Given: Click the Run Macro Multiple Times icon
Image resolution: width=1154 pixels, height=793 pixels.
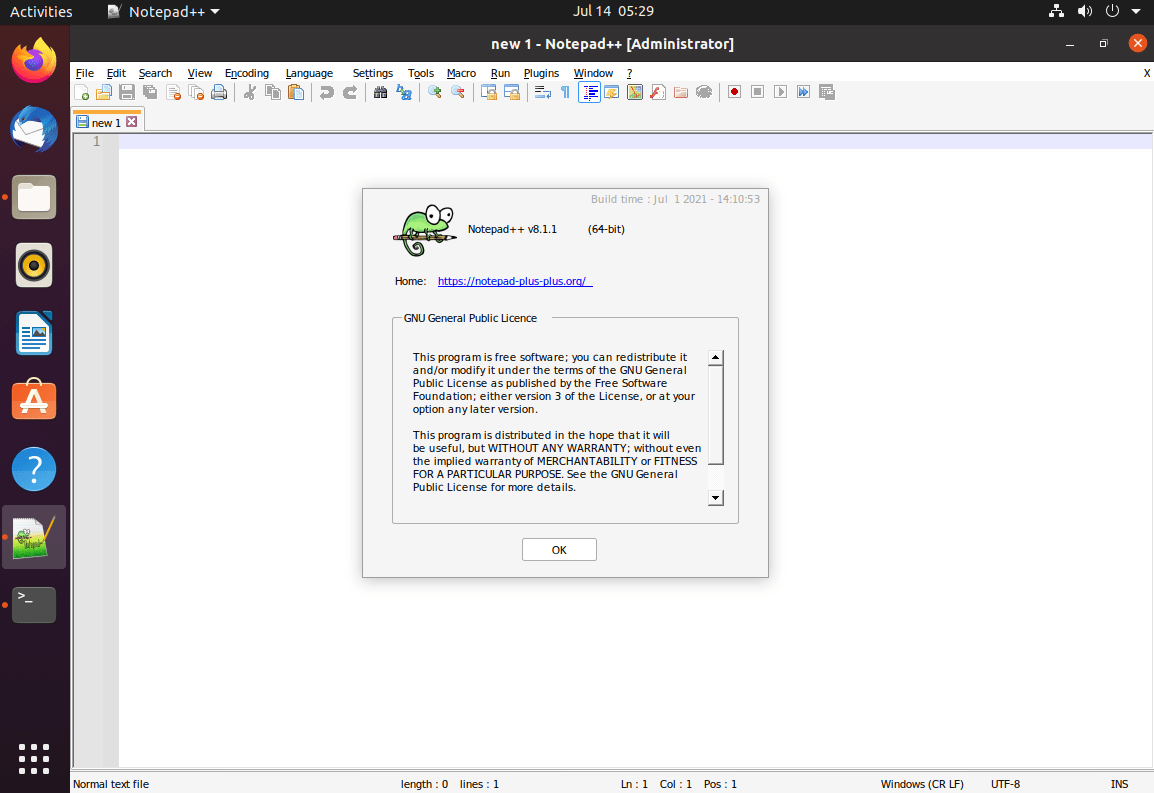Looking at the screenshot, I should [x=804, y=92].
